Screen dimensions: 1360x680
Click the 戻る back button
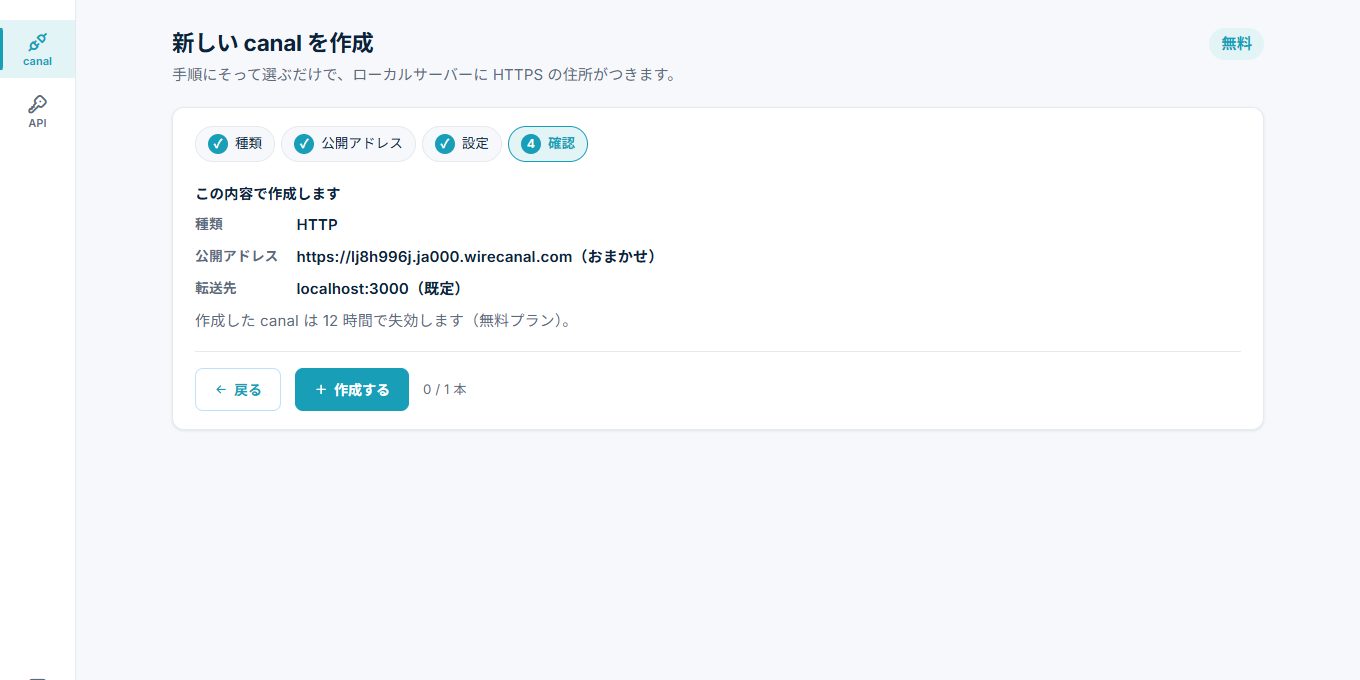[x=238, y=390]
